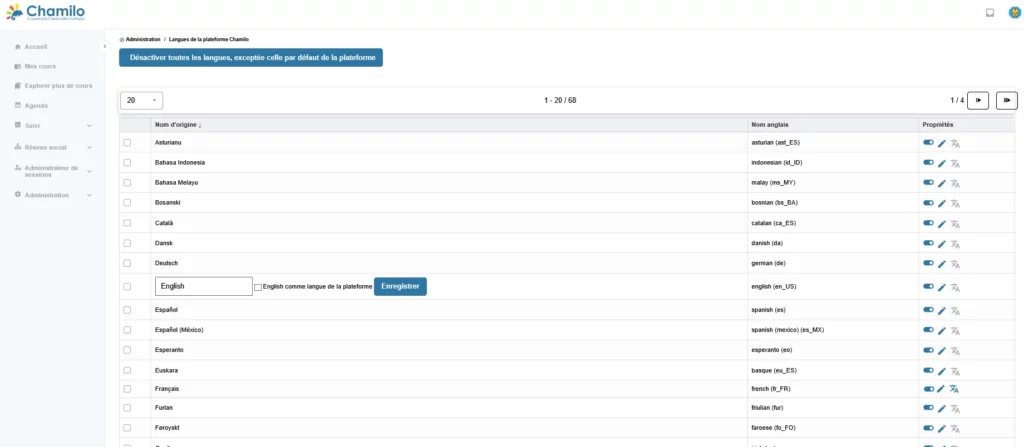
Task: Toggle the Dansk availability switch
Action: click(928, 243)
